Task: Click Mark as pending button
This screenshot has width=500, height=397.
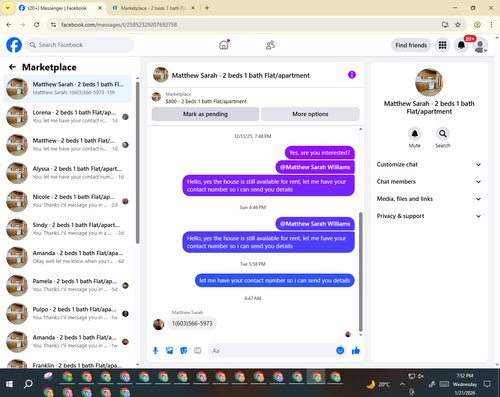Action: 205,114
